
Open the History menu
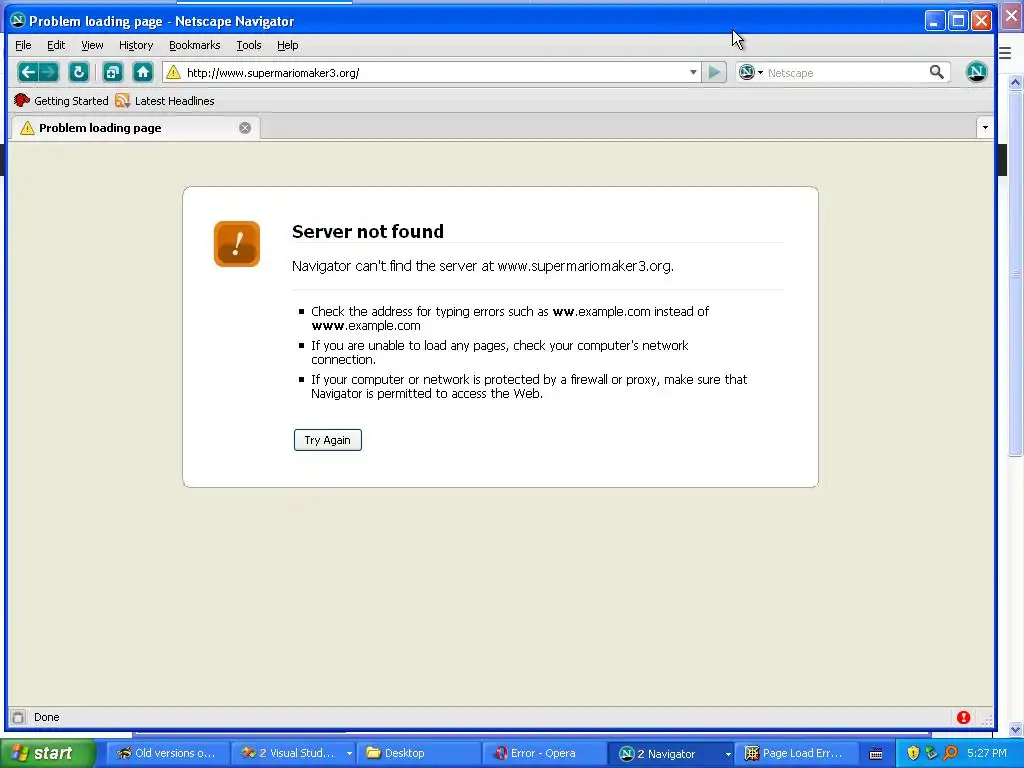pos(136,45)
